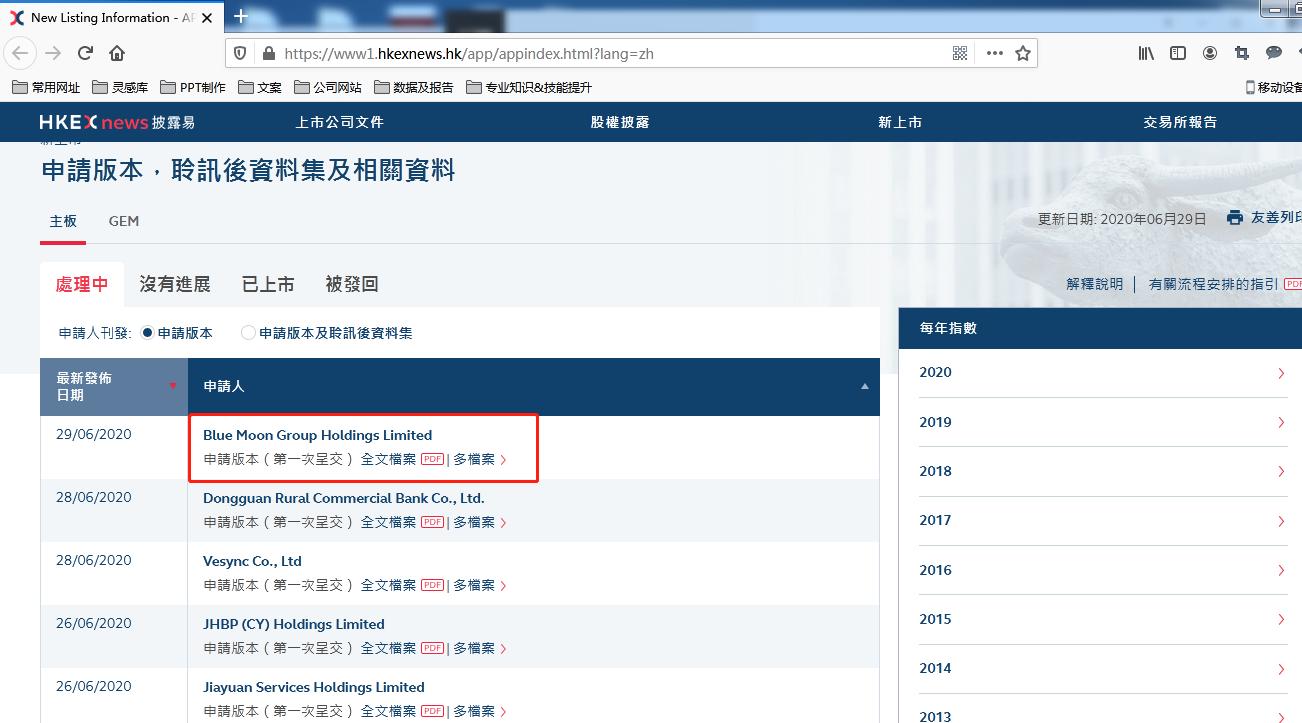This screenshot has height=723, width=1302.
Task: Open the 灵感库 bookmarks folder
Action: pyautogui.click(x=120, y=87)
